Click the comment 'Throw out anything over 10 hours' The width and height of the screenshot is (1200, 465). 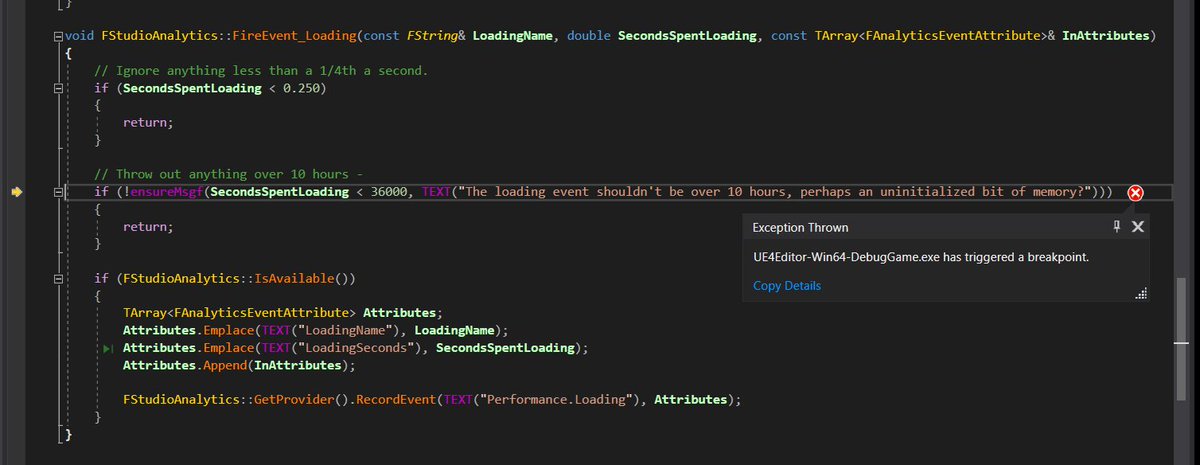(x=231, y=174)
